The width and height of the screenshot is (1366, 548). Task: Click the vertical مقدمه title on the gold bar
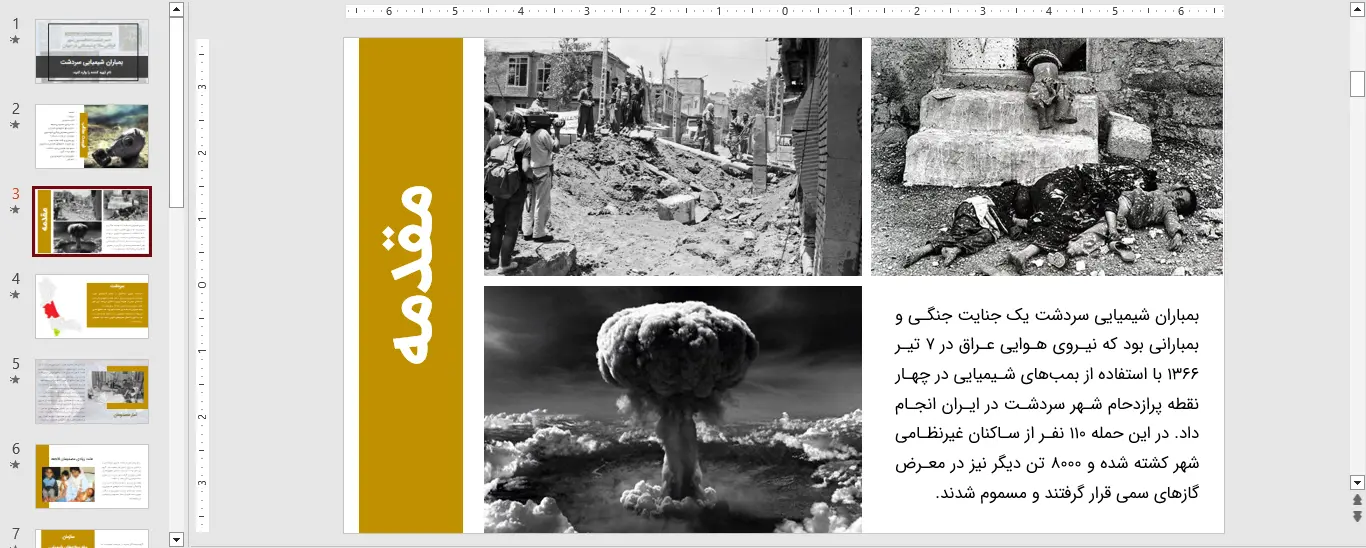(411, 285)
